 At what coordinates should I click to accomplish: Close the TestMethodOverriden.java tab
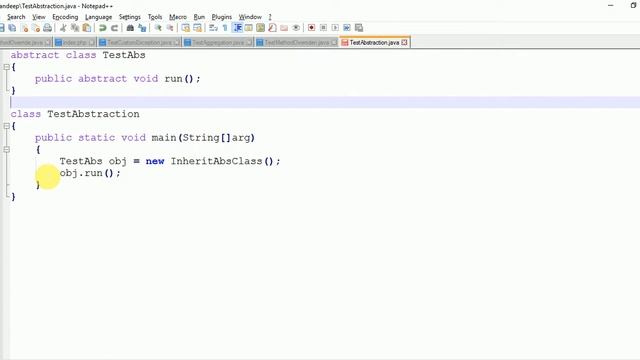(334, 42)
